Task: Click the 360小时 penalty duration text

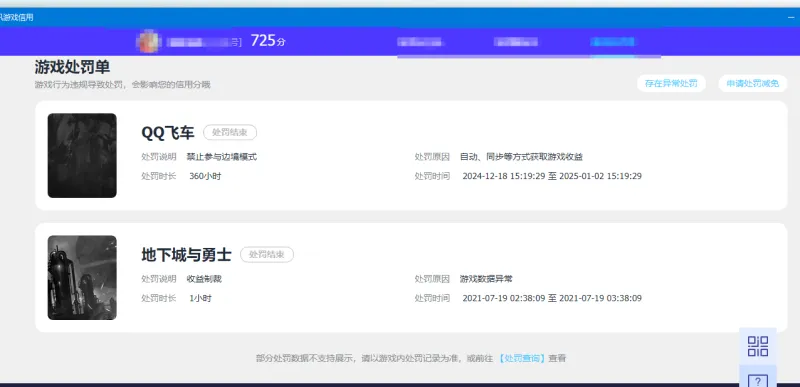Action: (205, 176)
